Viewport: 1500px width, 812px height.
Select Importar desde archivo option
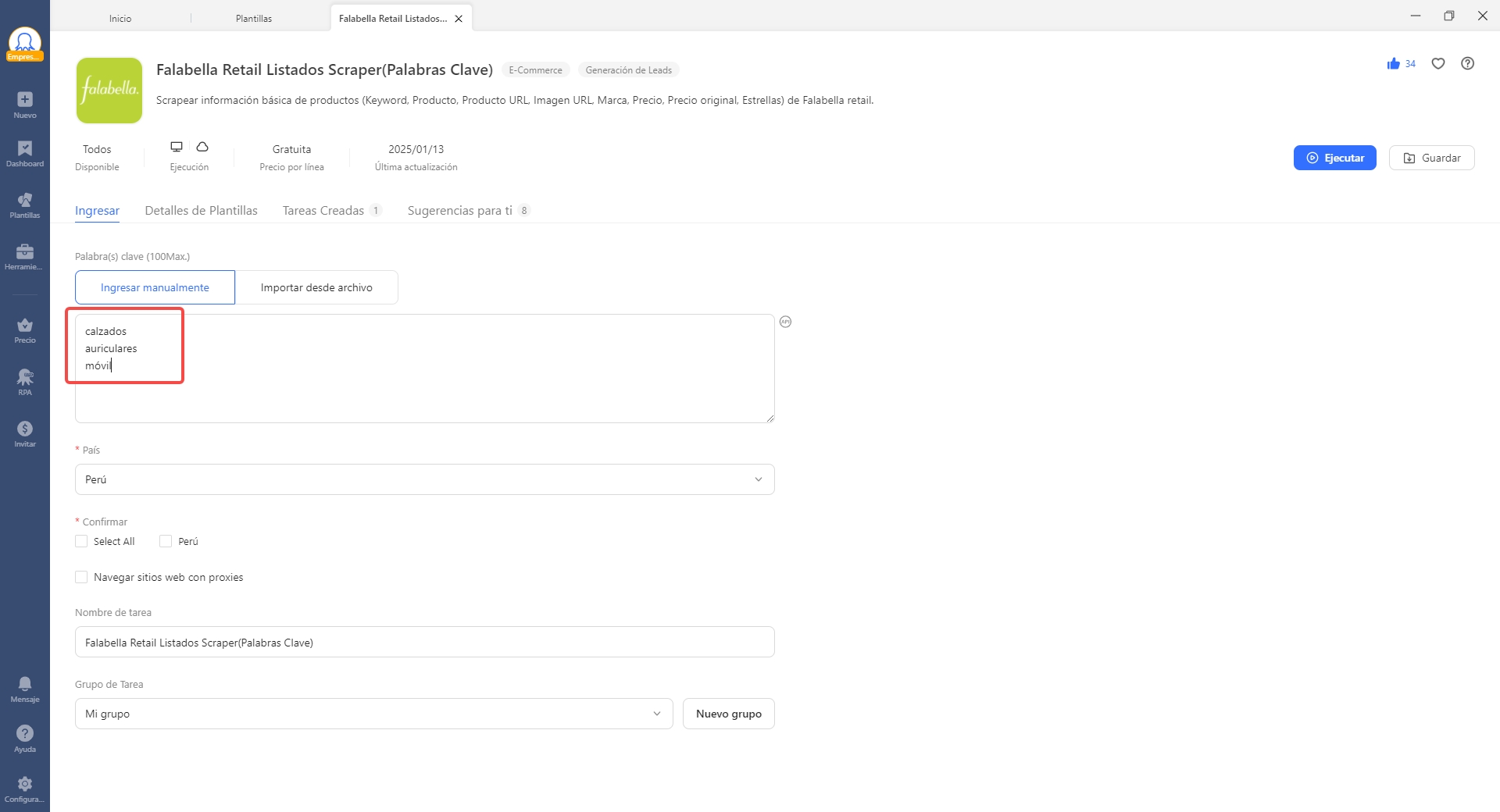pyautogui.click(x=316, y=287)
